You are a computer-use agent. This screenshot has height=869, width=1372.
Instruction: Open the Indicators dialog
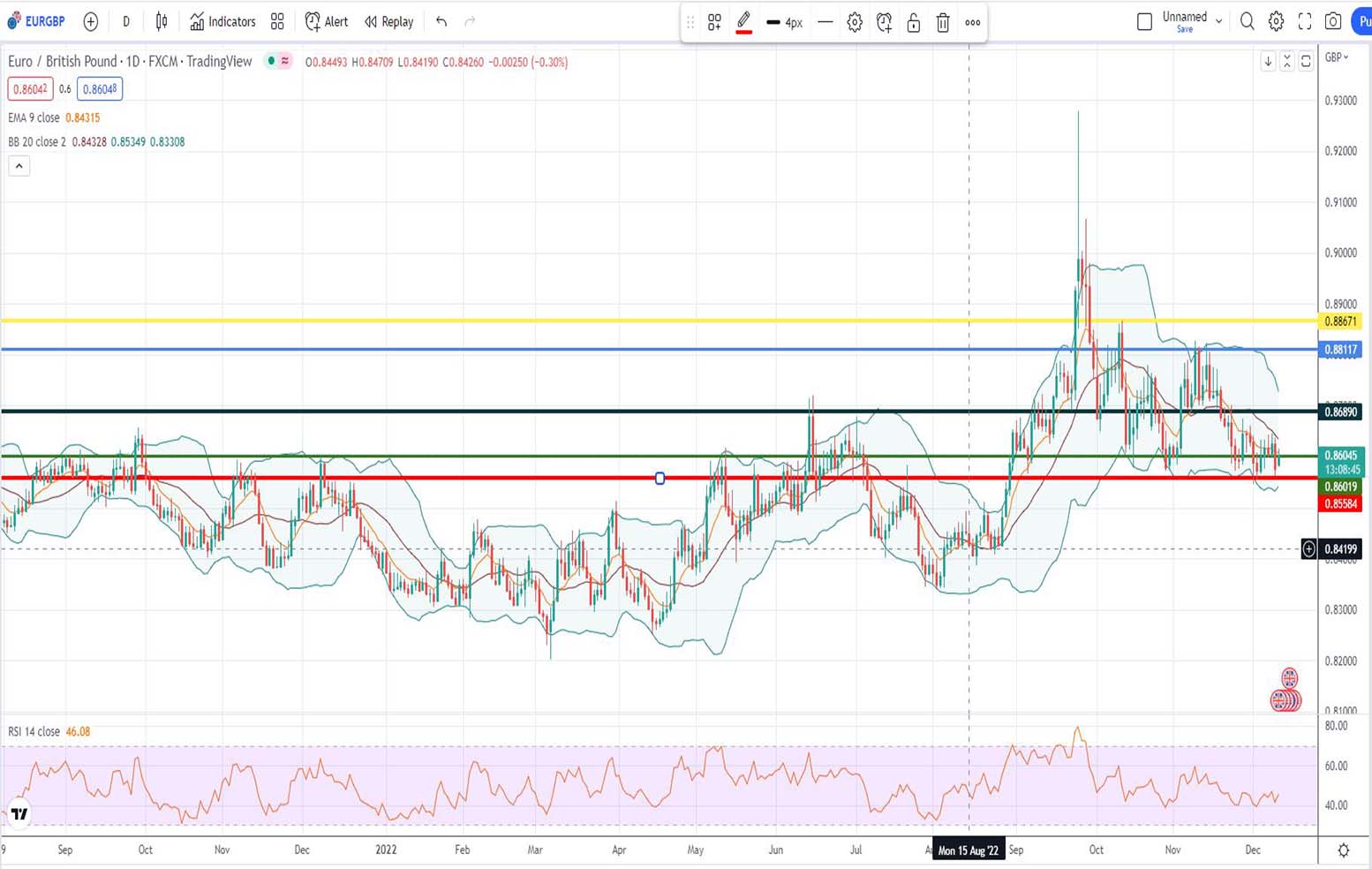222,21
